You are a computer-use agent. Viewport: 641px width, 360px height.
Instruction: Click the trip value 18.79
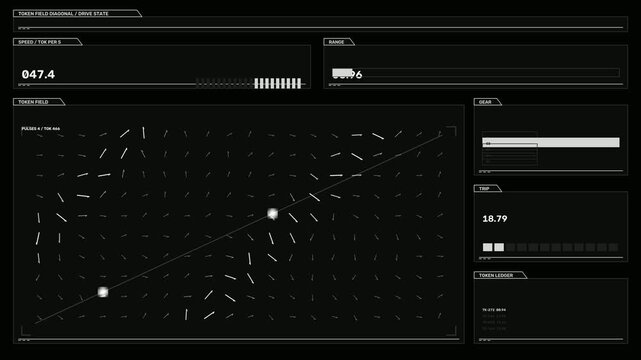[495, 219]
